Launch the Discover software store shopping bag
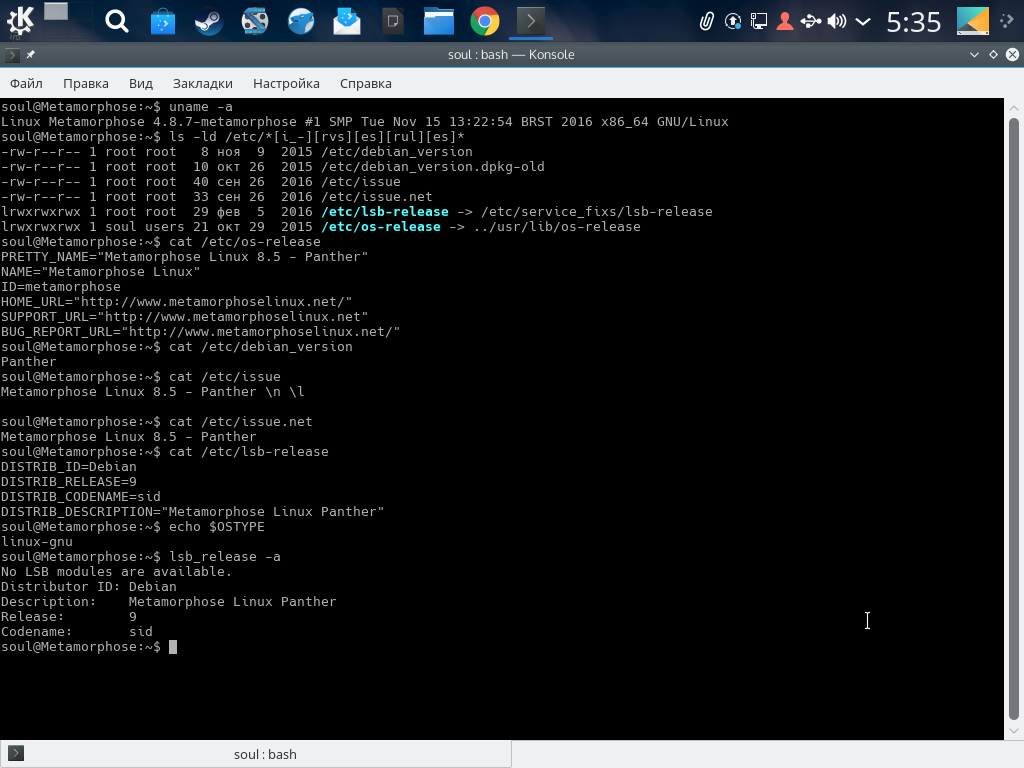This screenshot has width=1024, height=768. coord(163,22)
